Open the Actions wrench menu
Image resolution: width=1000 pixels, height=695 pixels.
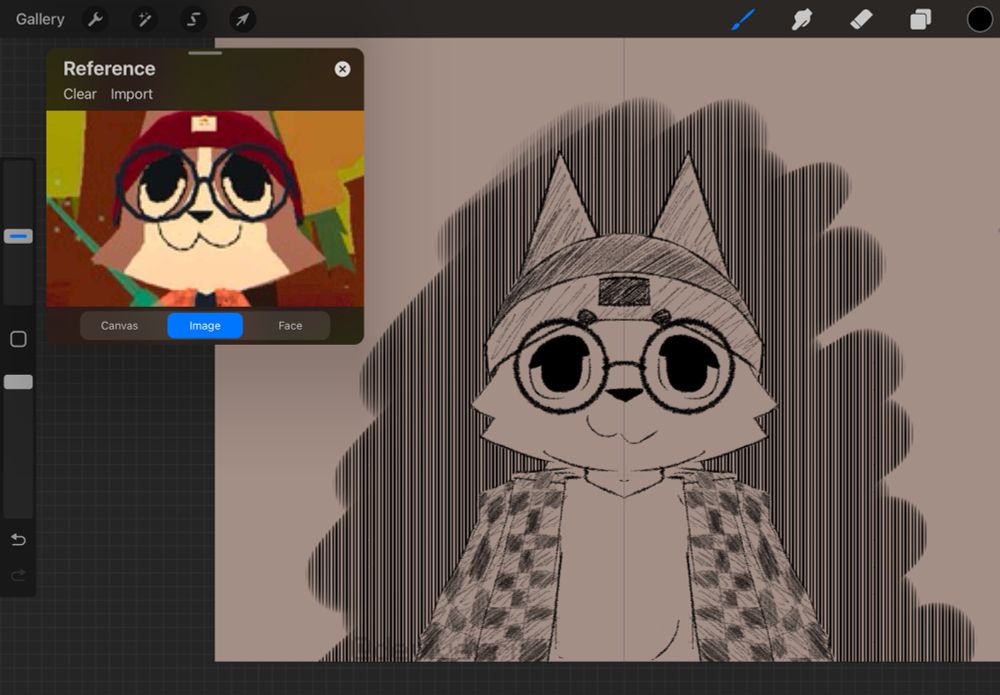[x=95, y=19]
